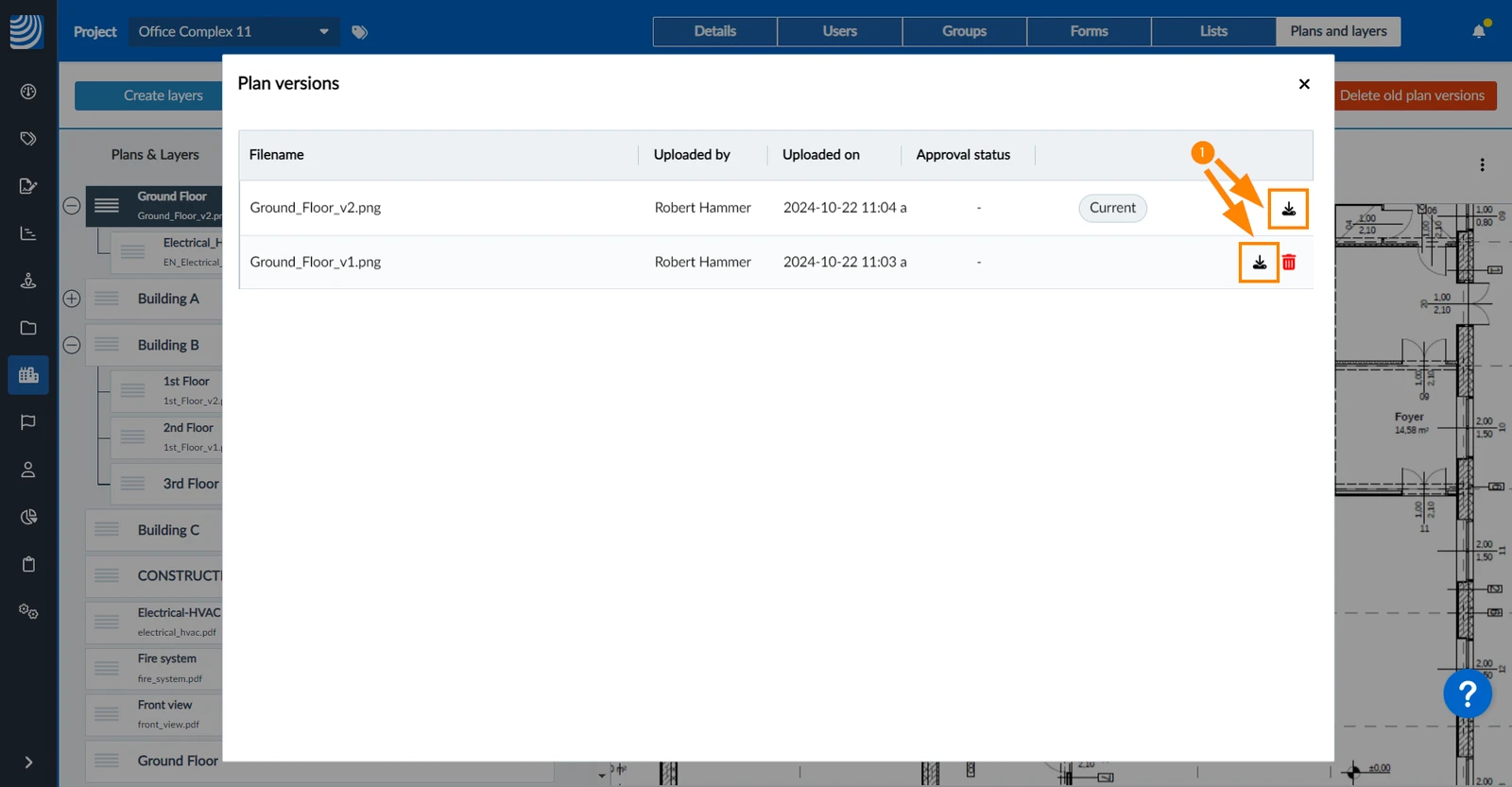Delete Ground_Floor_v1.png with the trash icon

pos(1289,263)
